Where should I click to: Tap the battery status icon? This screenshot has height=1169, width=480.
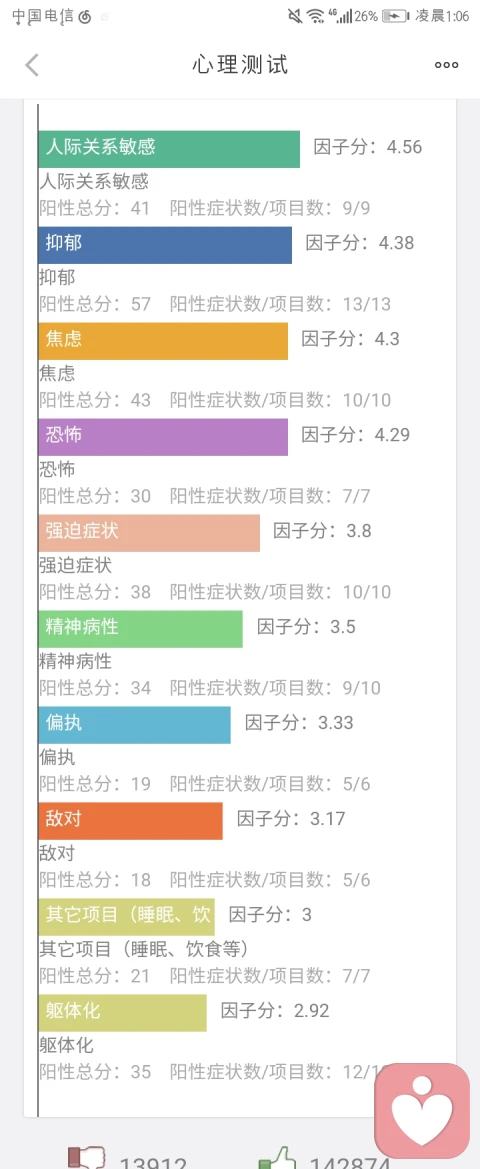pos(395,16)
